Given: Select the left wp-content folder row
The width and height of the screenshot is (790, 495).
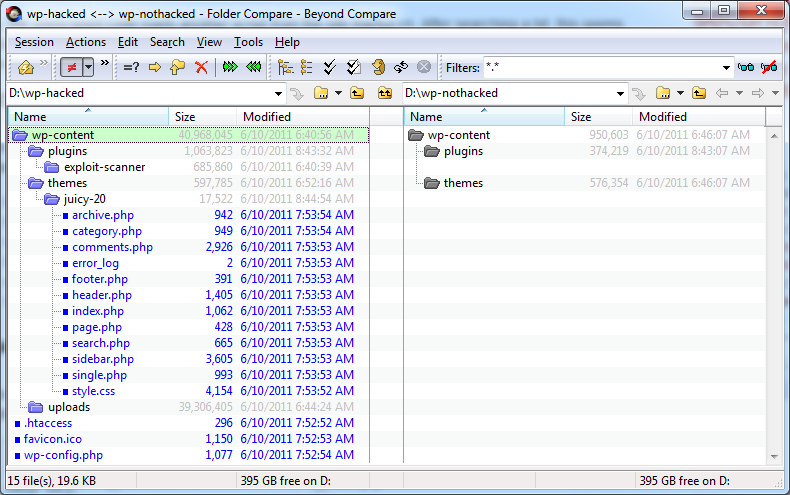Looking at the screenshot, I should pyautogui.click(x=189, y=135).
